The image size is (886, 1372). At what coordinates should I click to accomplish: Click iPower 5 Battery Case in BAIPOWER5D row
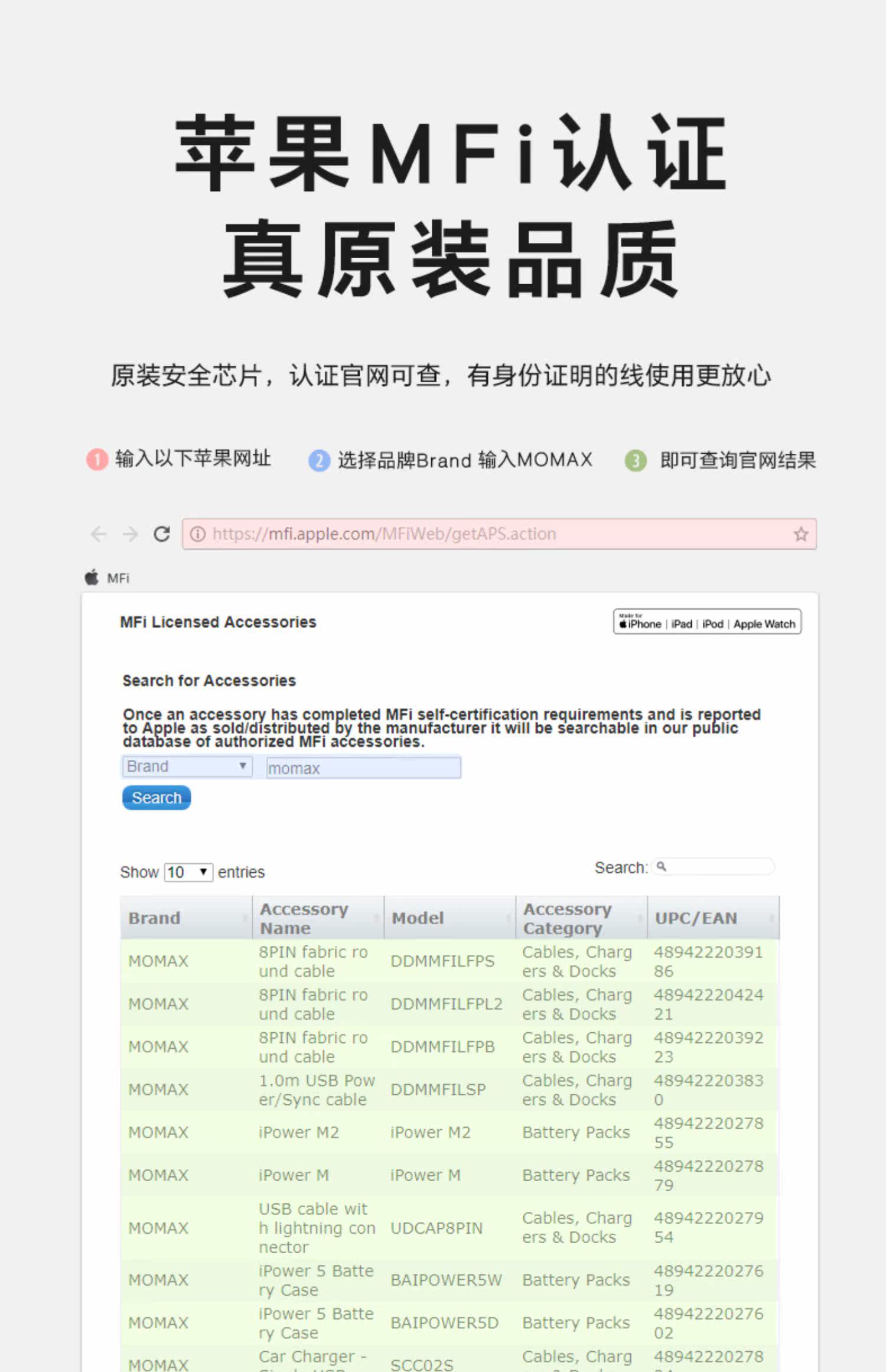(x=316, y=1323)
